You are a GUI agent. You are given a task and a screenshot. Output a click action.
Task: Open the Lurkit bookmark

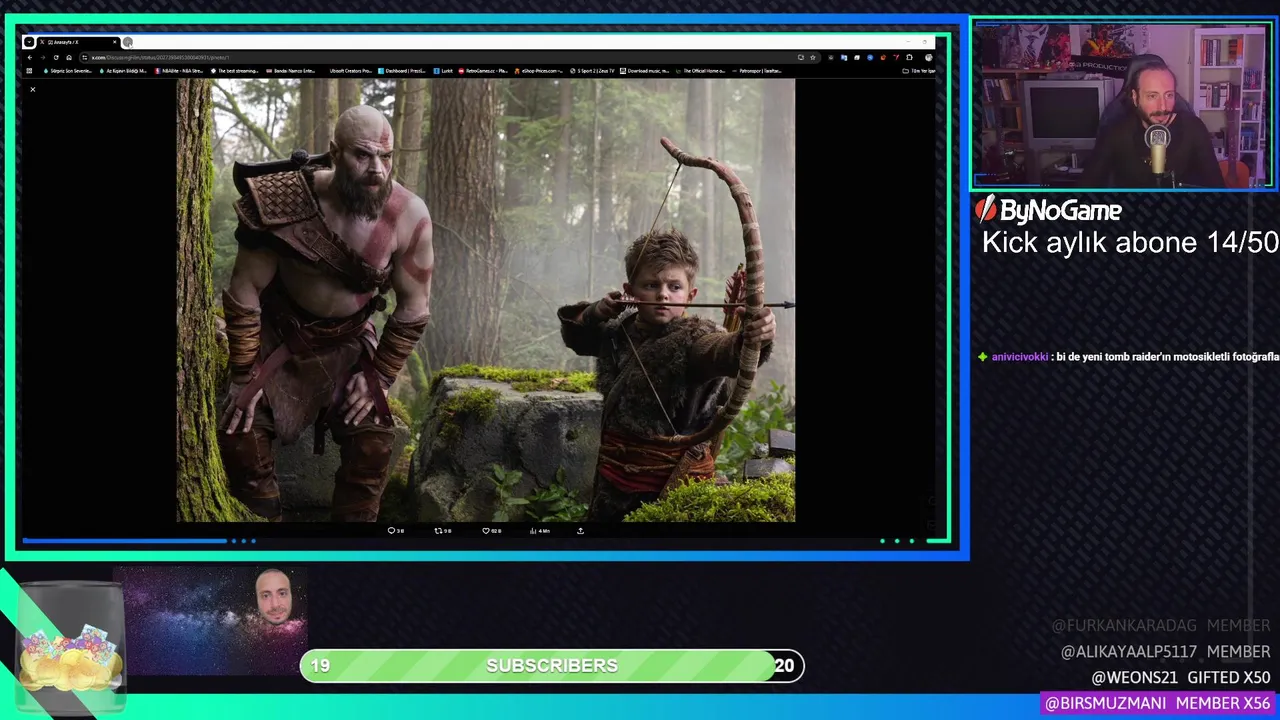[442, 71]
